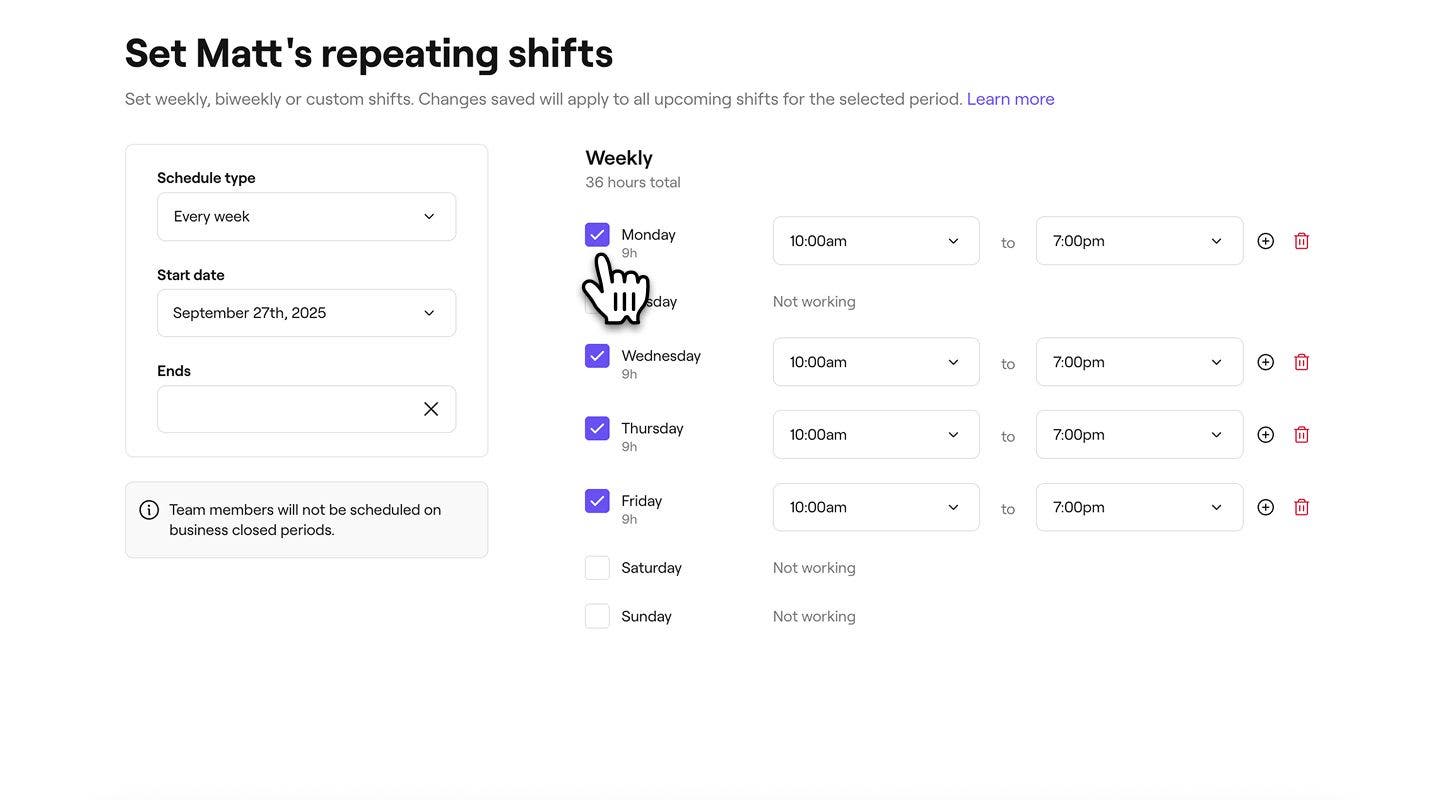Screen dimensions: 1440x800
Task: Open the Learn more link
Action: click(1010, 99)
